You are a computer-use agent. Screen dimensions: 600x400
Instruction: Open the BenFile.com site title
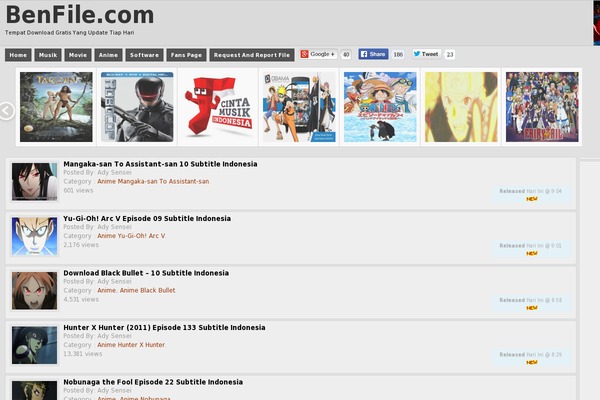(80, 15)
